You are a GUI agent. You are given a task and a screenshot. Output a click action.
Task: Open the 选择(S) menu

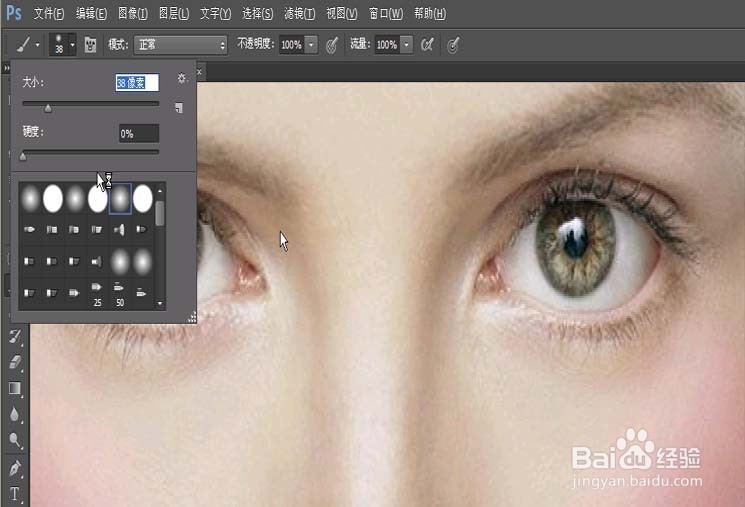pos(258,13)
